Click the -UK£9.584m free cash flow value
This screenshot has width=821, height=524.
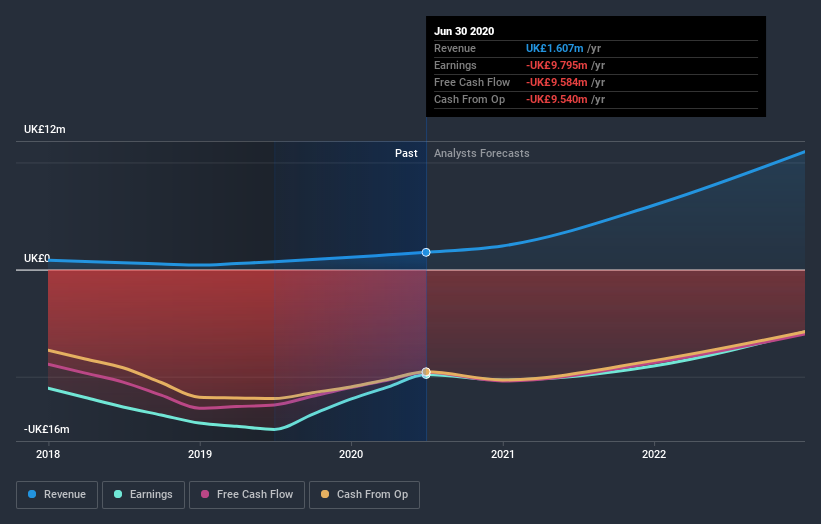pos(557,82)
